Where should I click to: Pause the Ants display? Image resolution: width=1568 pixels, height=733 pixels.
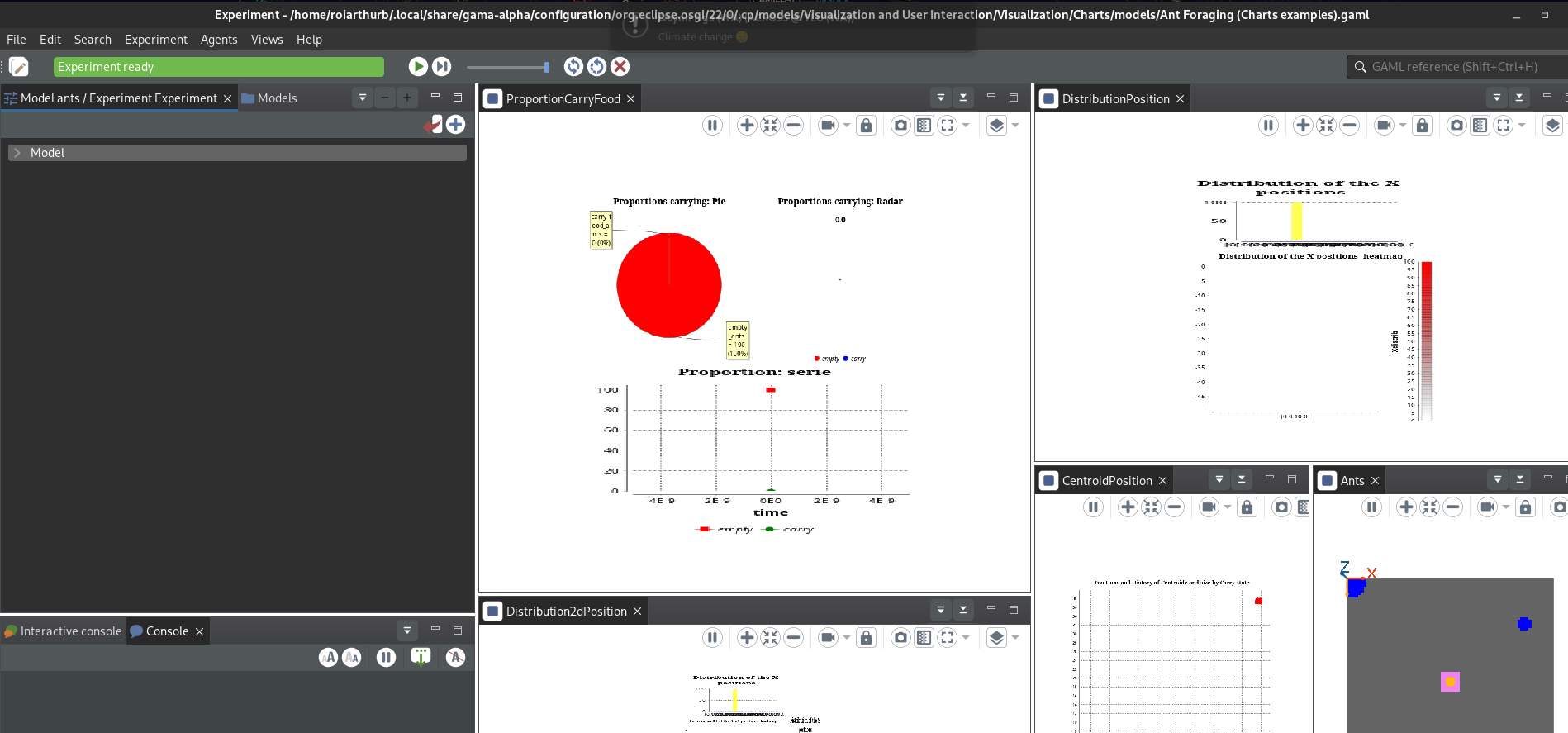1371,507
